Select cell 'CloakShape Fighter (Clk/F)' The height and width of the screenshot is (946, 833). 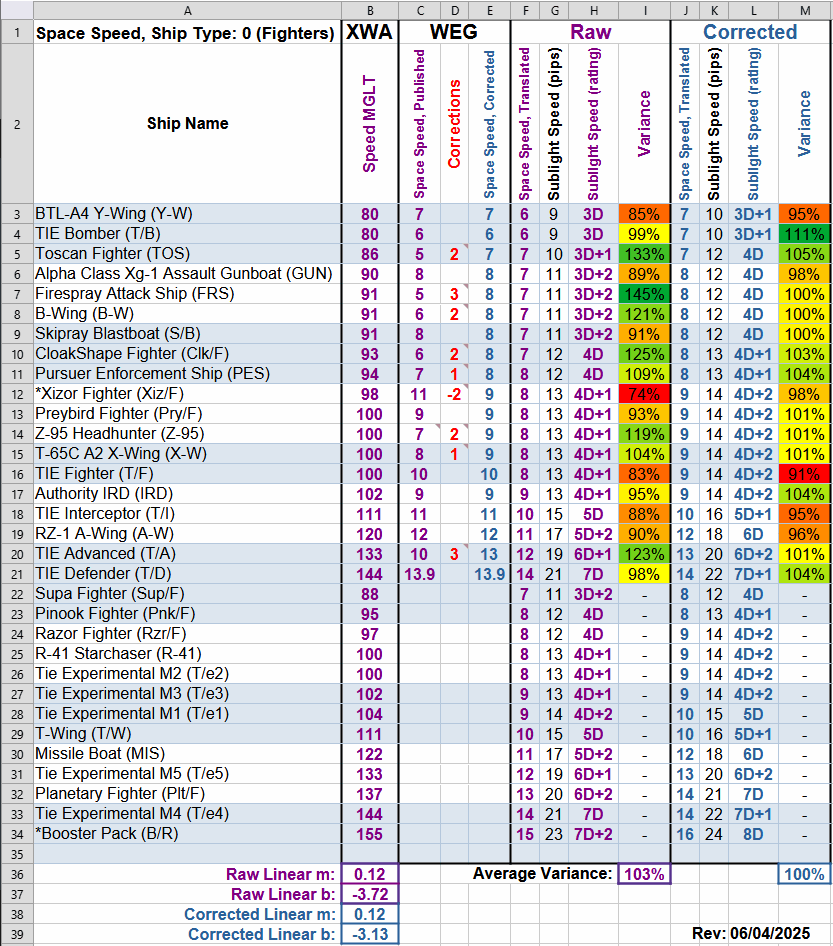[188, 354]
